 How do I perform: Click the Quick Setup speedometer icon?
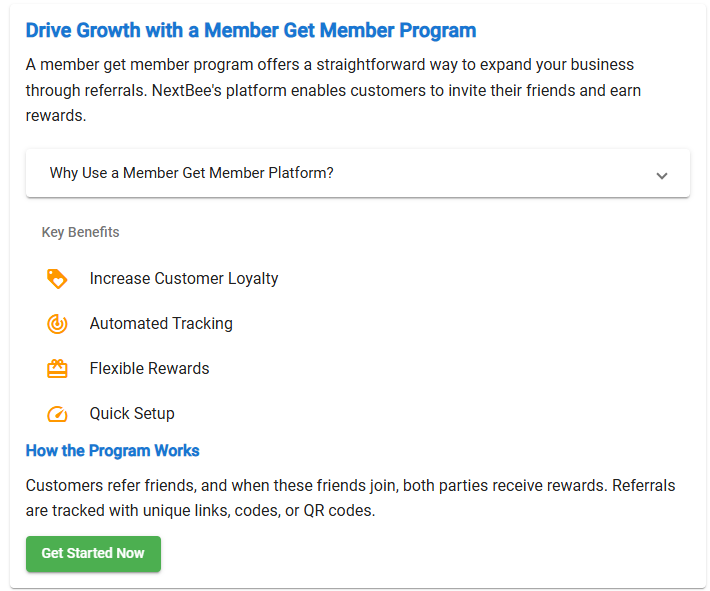[57, 414]
